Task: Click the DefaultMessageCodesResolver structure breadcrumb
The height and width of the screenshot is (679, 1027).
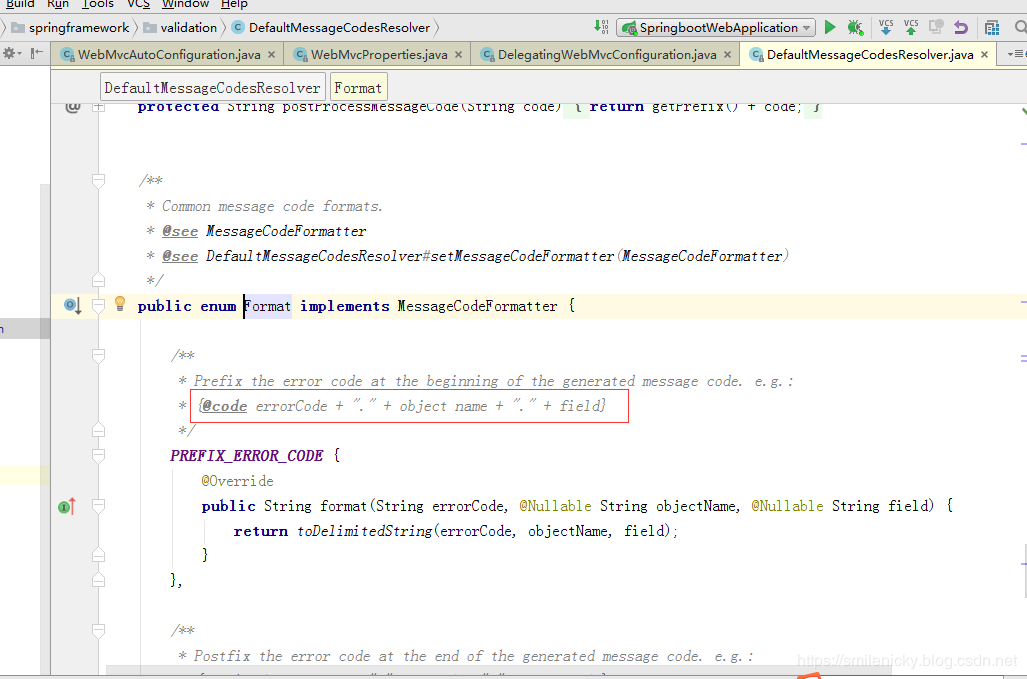Action: 212,88
